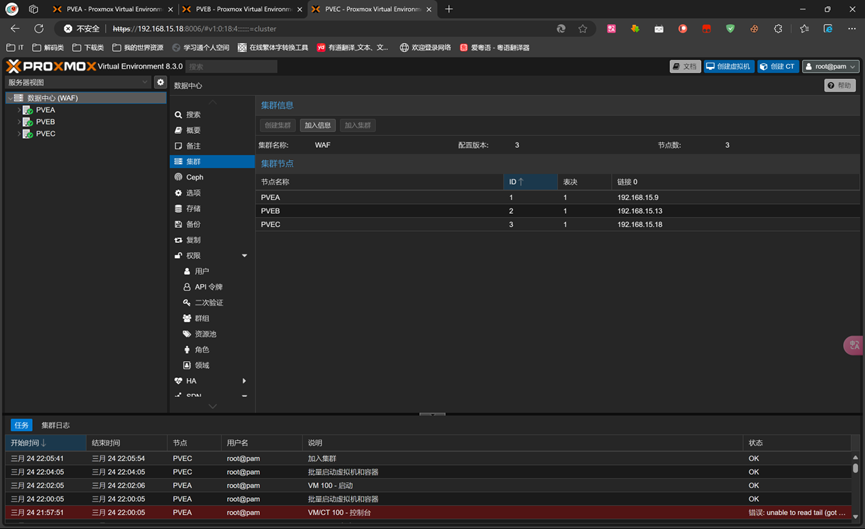Select the 集群 cluster menu item

pos(212,162)
